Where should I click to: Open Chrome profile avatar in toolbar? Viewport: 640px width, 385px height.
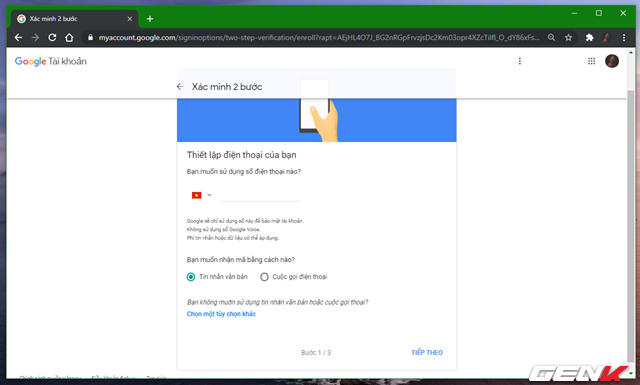(x=607, y=38)
